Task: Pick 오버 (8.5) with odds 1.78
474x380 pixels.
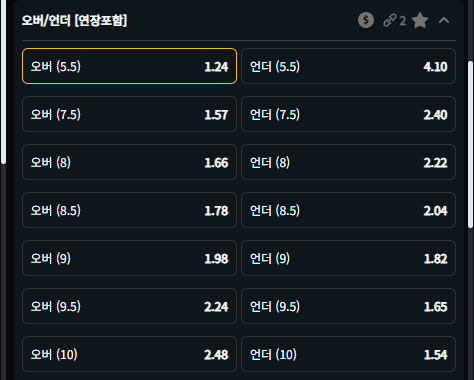Action: click(x=129, y=210)
